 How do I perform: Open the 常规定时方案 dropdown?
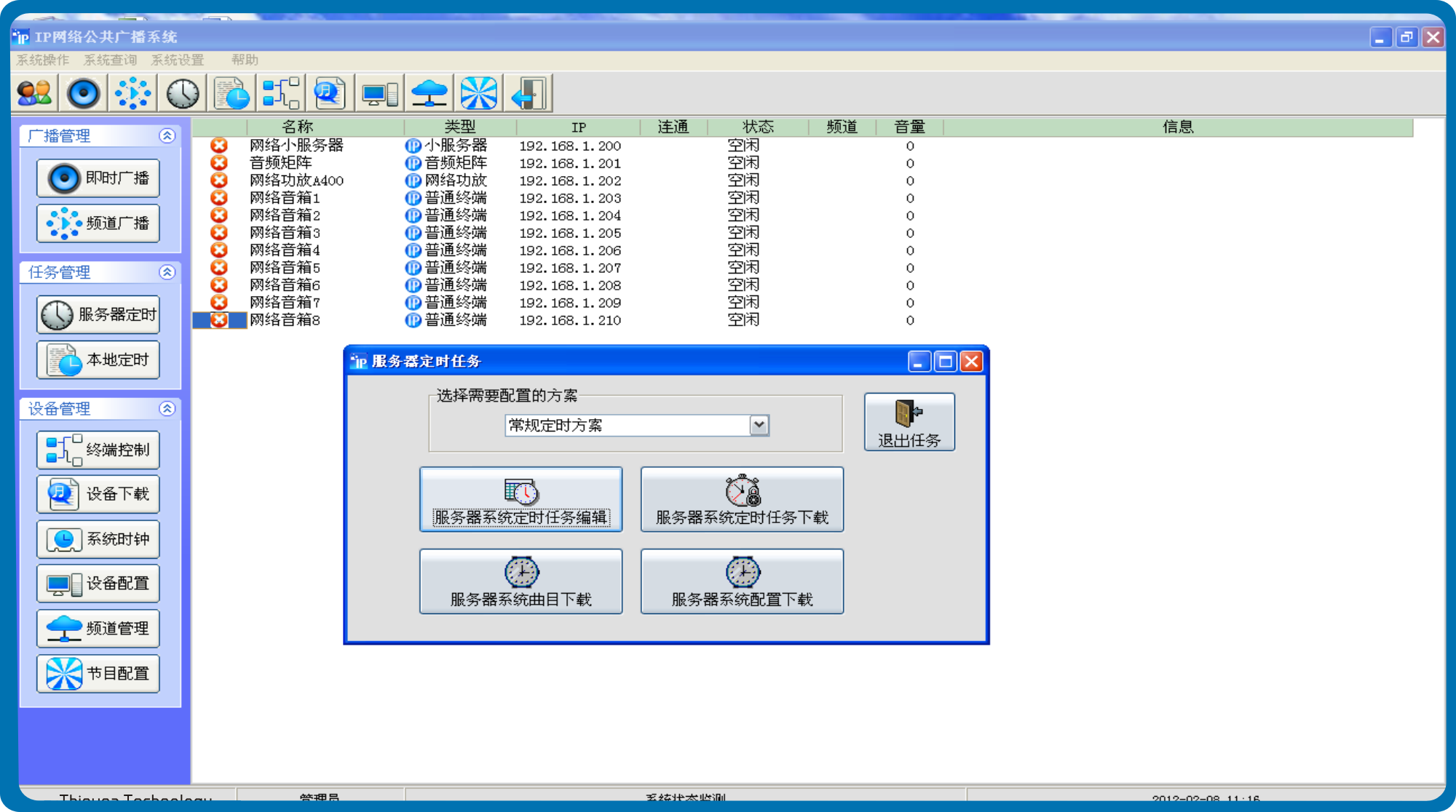pyautogui.click(x=759, y=425)
